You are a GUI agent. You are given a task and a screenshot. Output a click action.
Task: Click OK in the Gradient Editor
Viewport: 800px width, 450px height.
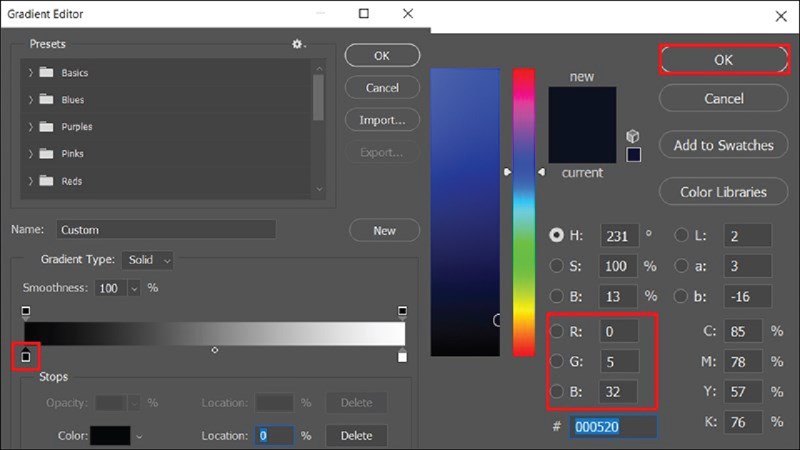pyautogui.click(x=382, y=55)
